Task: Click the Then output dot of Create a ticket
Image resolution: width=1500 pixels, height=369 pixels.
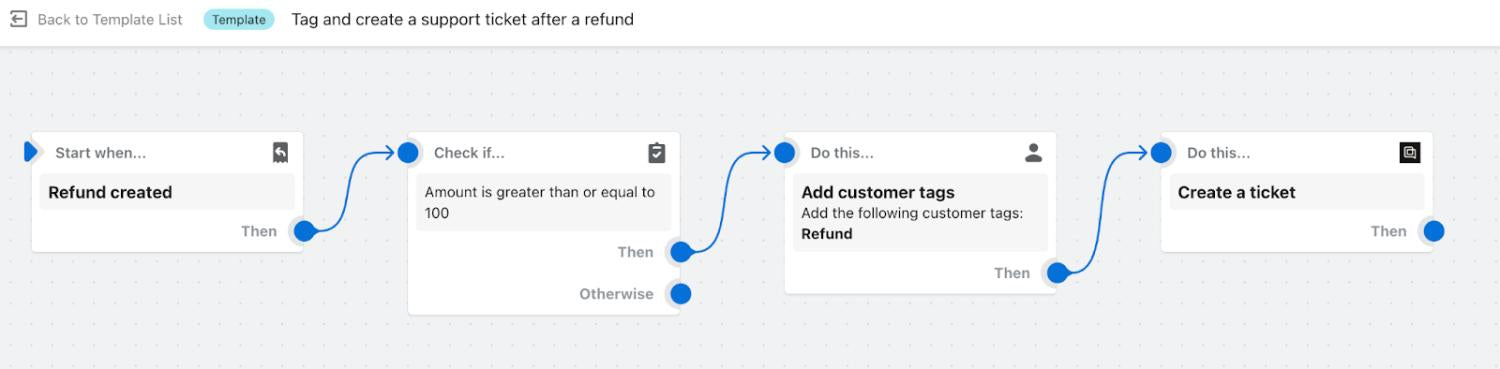Action: click(1434, 231)
